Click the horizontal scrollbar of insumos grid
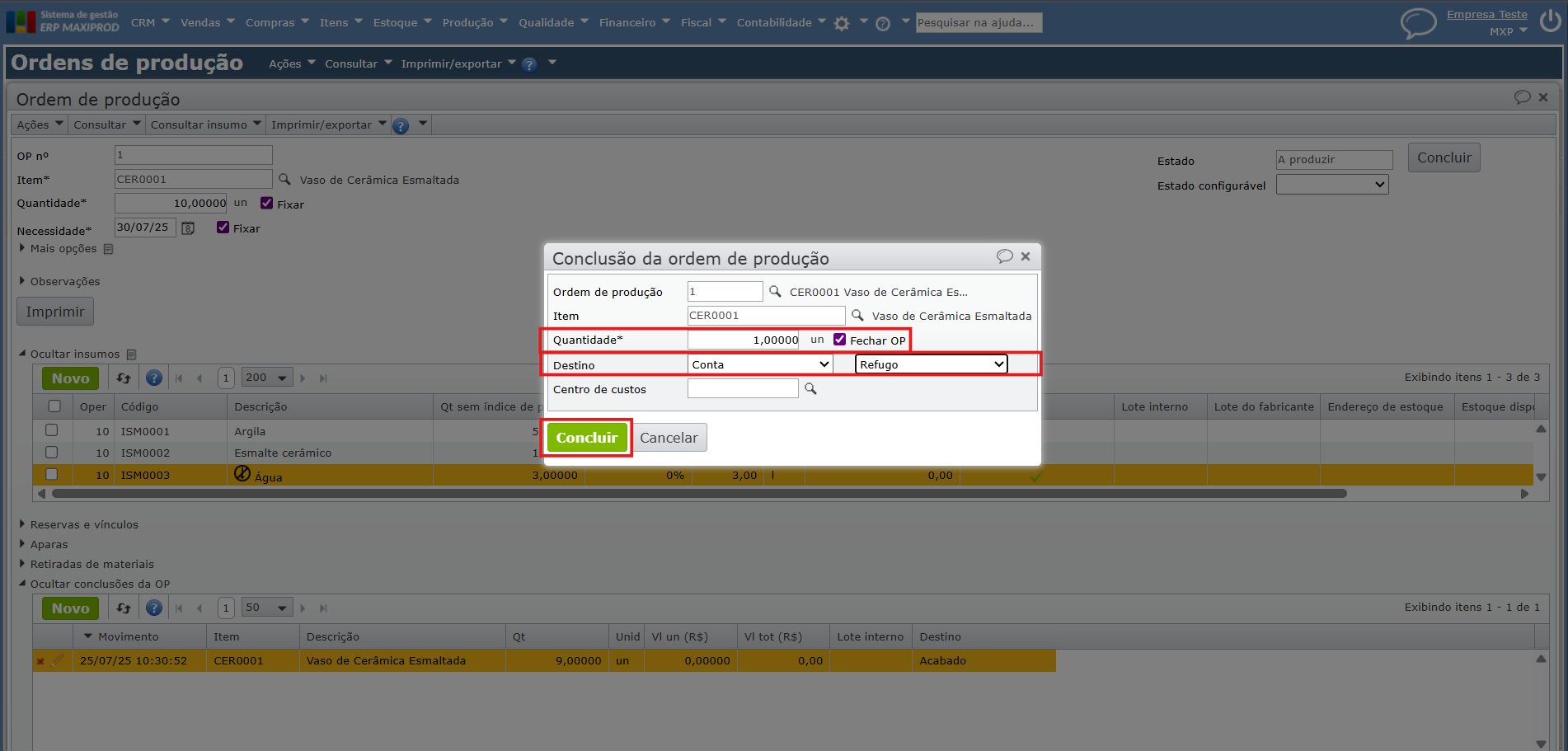This screenshot has height=751, width=1568. tap(699, 494)
